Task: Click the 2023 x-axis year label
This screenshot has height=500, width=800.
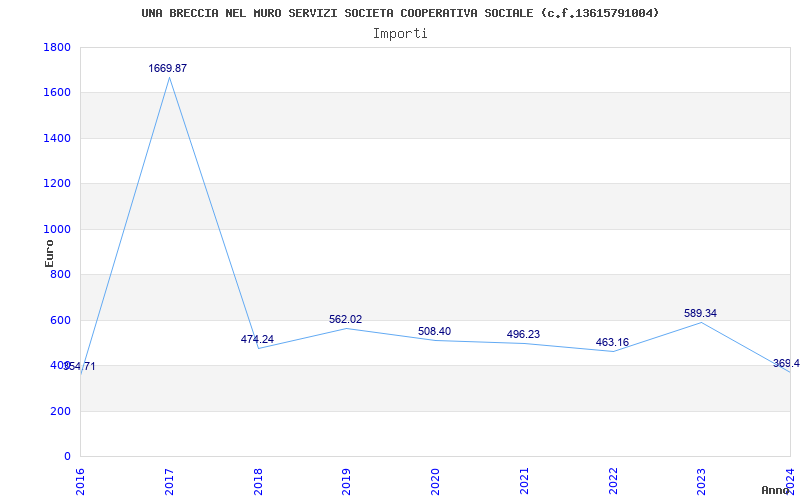Action: [702, 482]
